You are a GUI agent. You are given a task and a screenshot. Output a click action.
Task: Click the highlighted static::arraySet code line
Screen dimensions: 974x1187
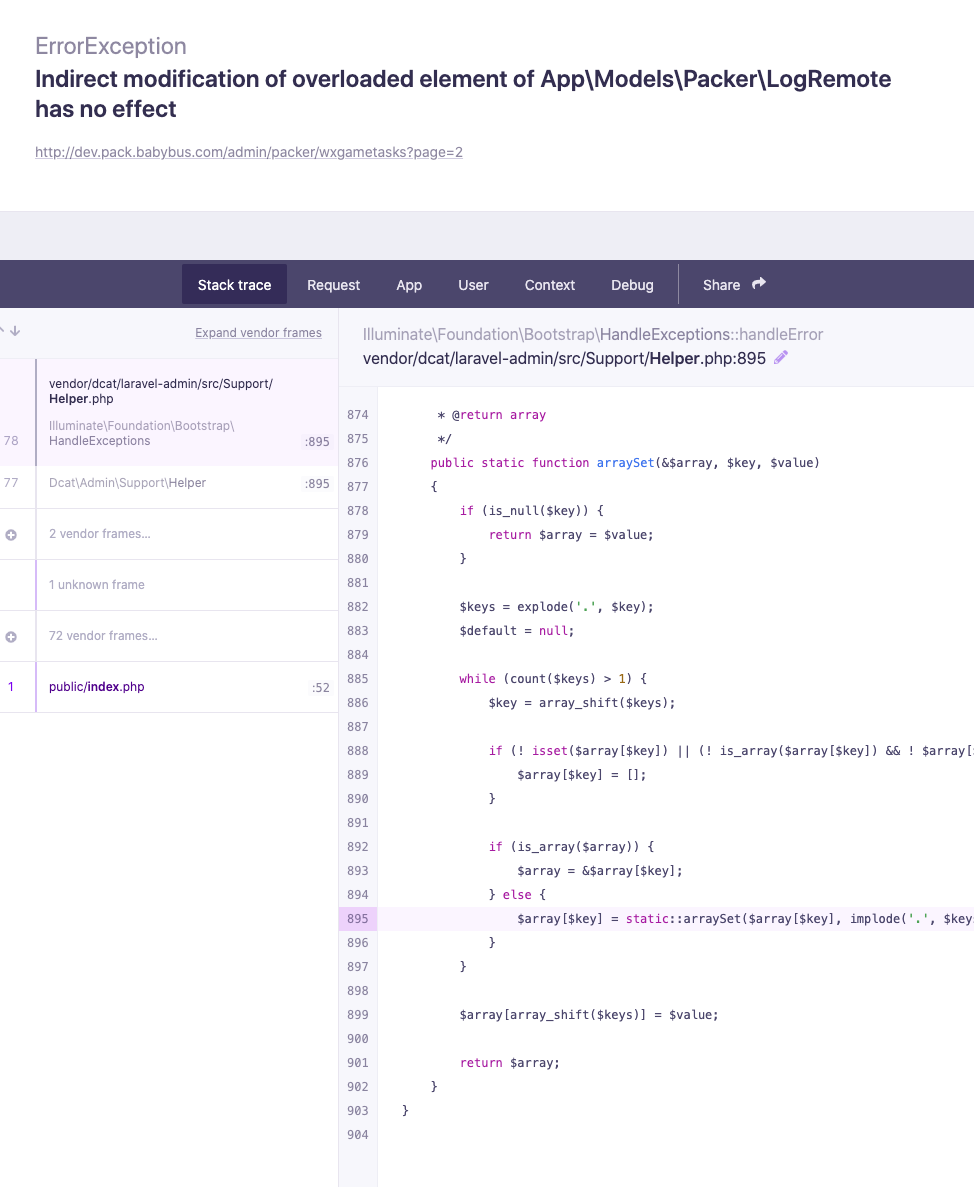675,918
